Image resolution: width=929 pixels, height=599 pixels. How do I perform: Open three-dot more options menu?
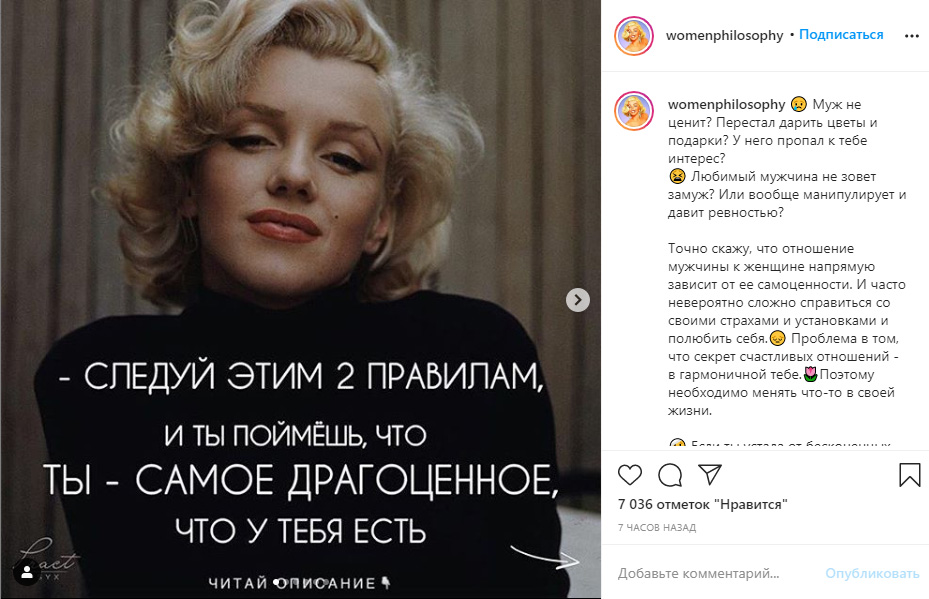(912, 36)
